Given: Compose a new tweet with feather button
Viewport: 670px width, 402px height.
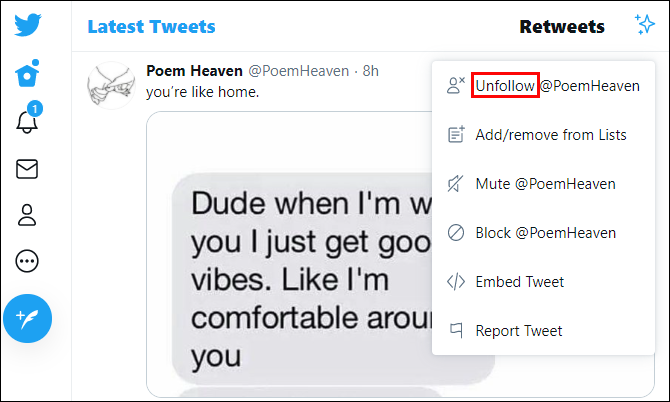Looking at the screenshot, I should (x=27, y=319).
